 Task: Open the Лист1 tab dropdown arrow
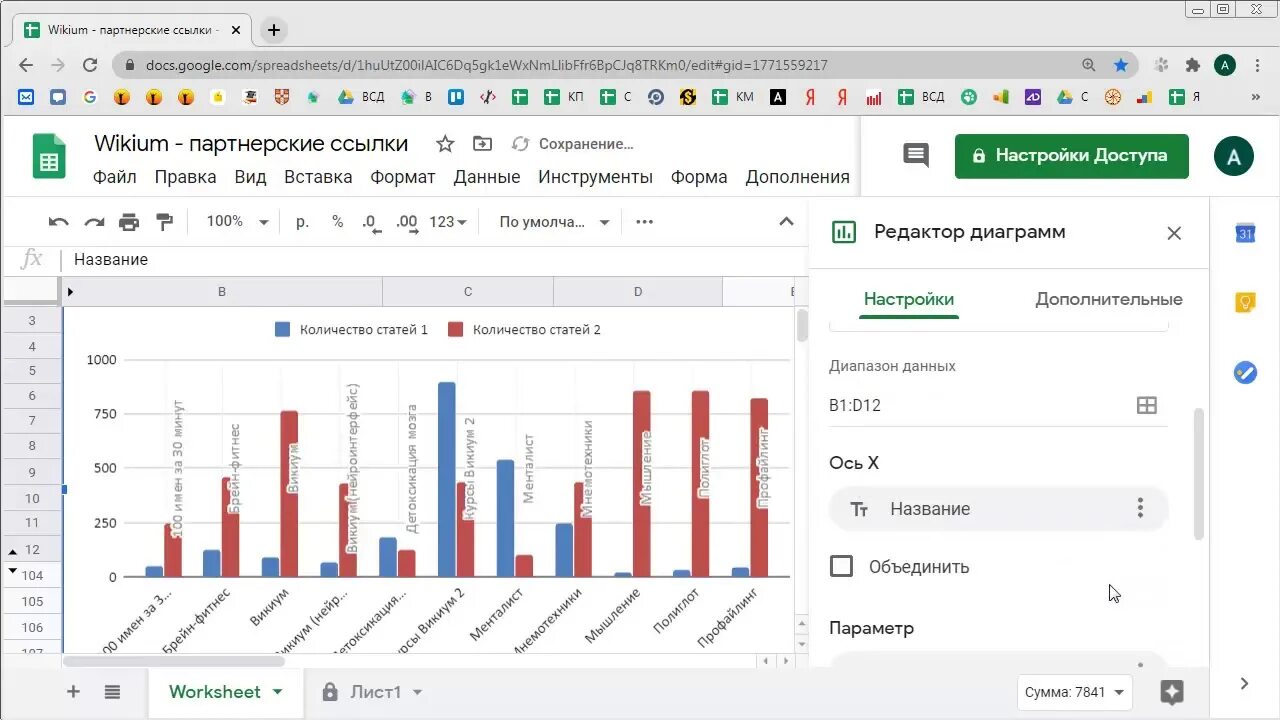point(417,692)
